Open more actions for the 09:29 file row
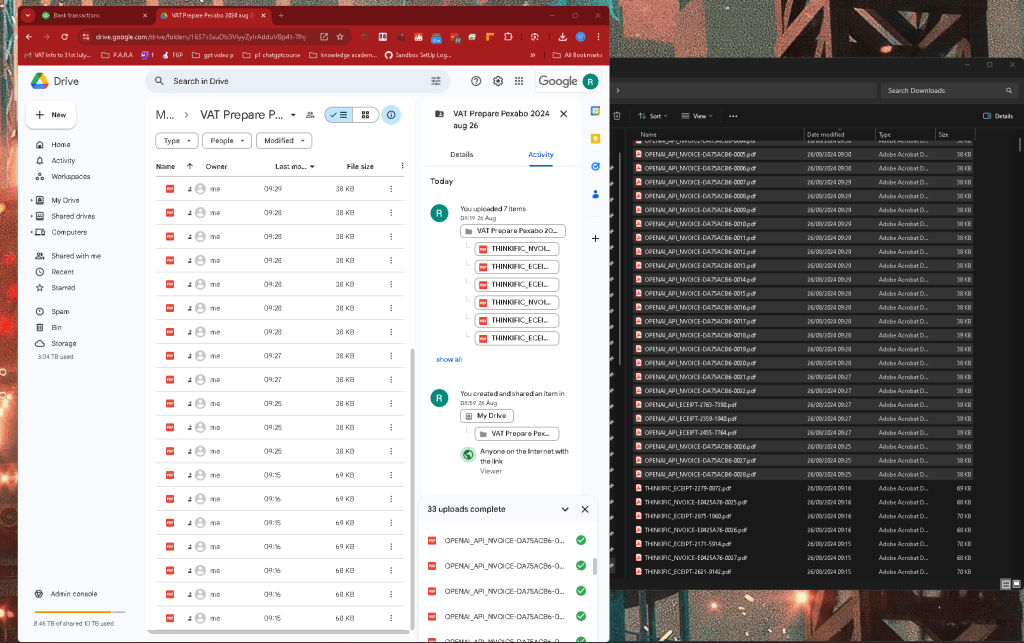Viewport: 1024px width, 643px height. (391, 189)
